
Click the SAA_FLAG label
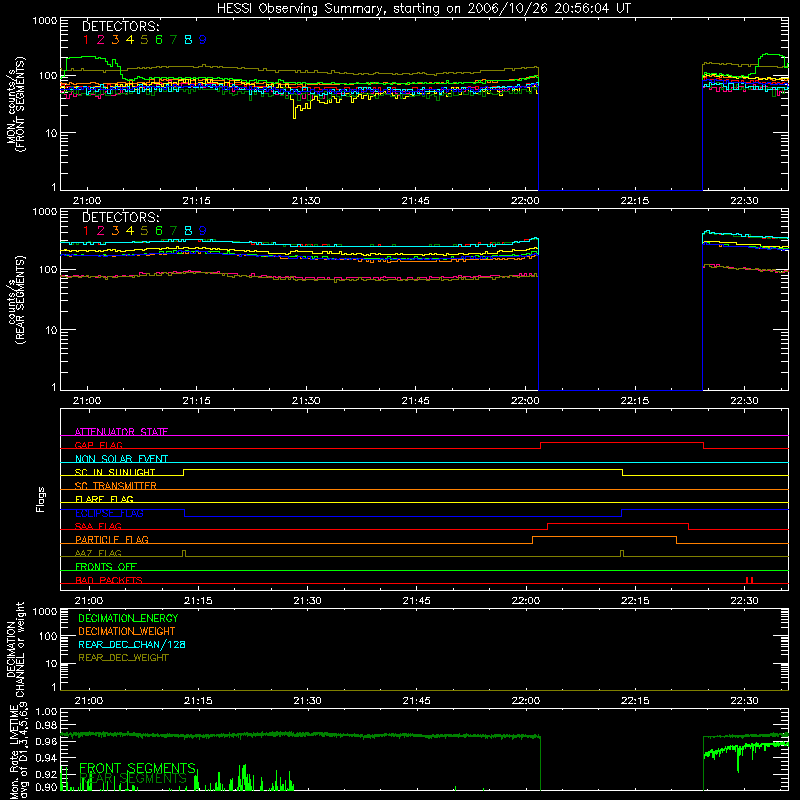[98, 526]
